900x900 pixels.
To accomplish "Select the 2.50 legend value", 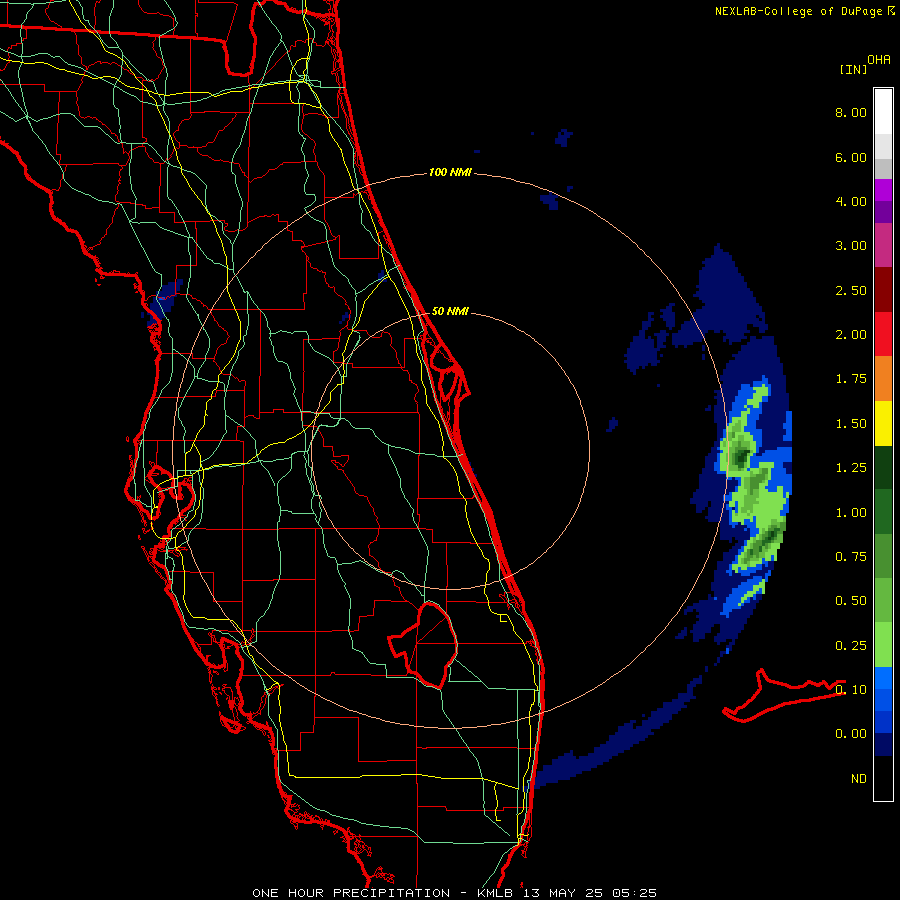I will pos(850,290).
